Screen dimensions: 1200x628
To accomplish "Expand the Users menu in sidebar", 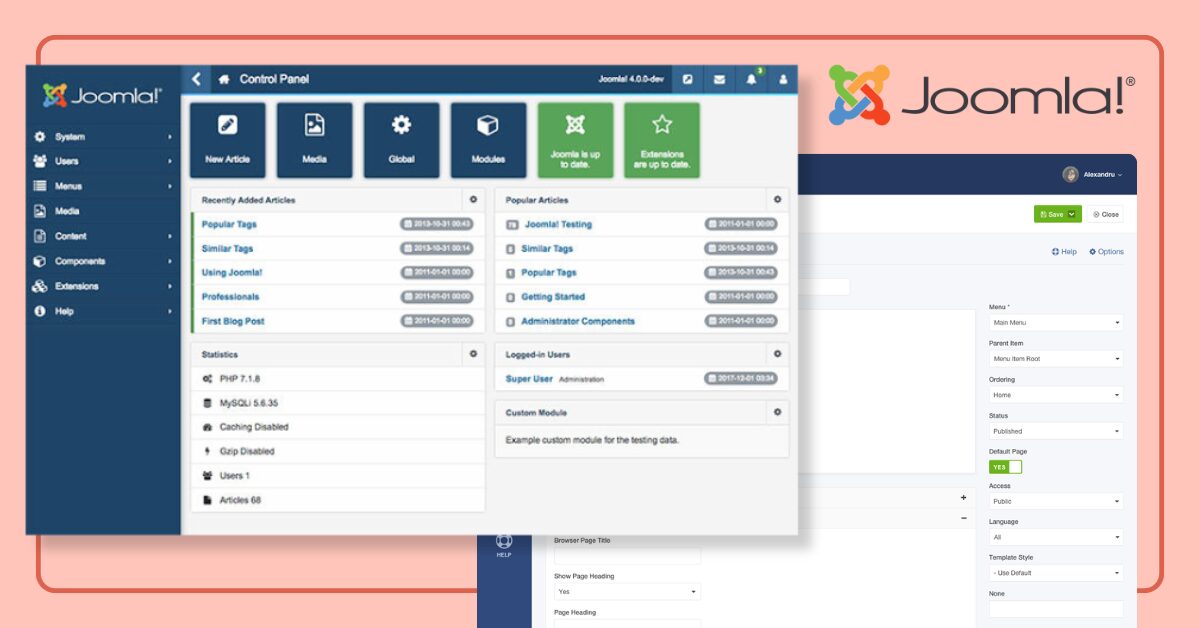I will tap(104, 161).
